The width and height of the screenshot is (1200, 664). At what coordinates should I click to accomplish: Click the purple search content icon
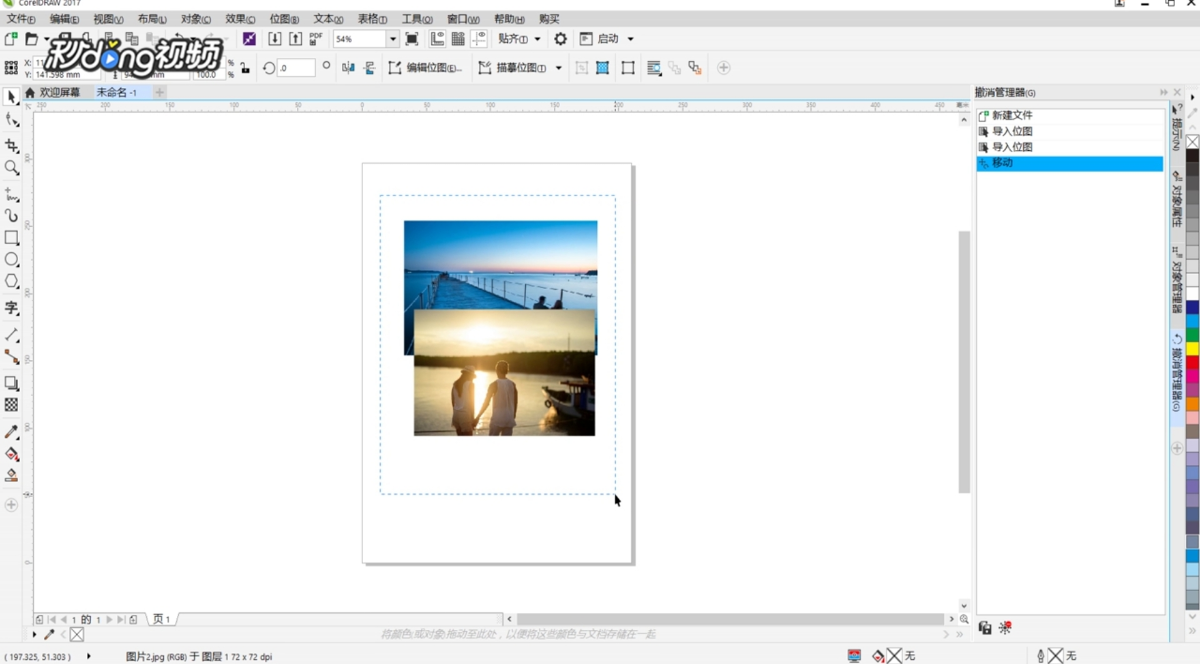[249, 39]
